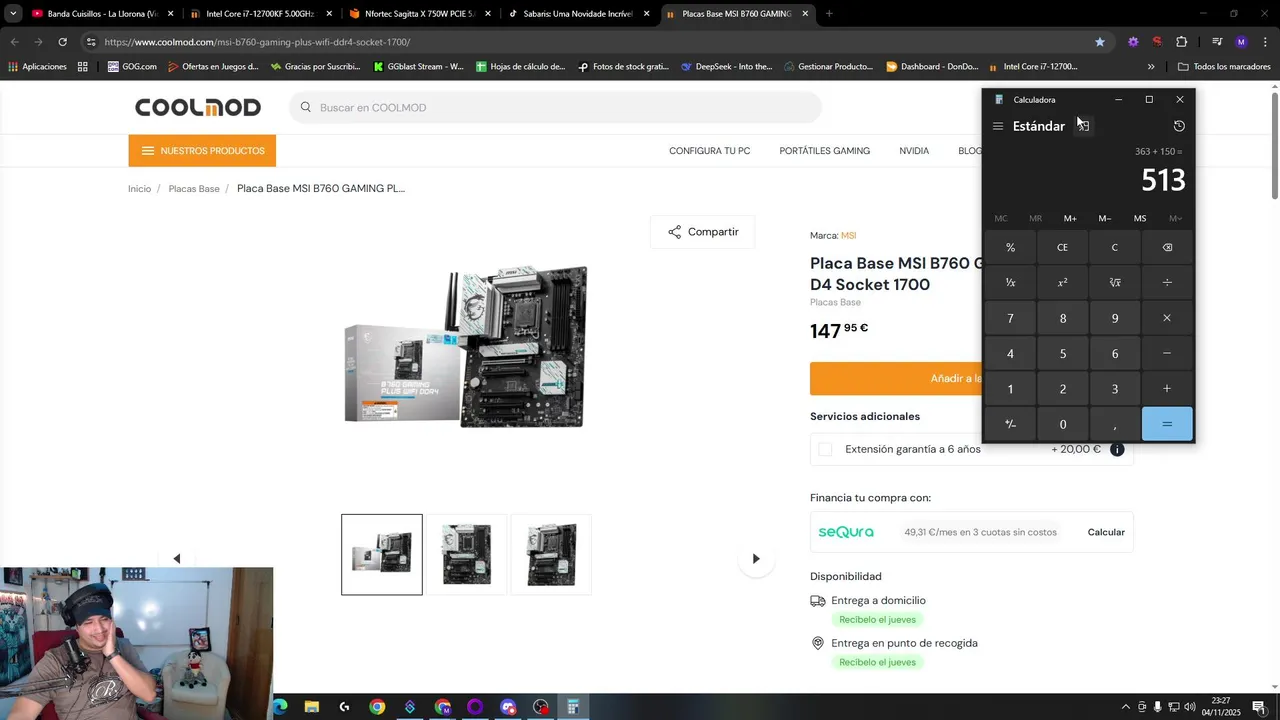Click calculator digit 5 key
1280x720 pixels.
[x=1063, y=353]
